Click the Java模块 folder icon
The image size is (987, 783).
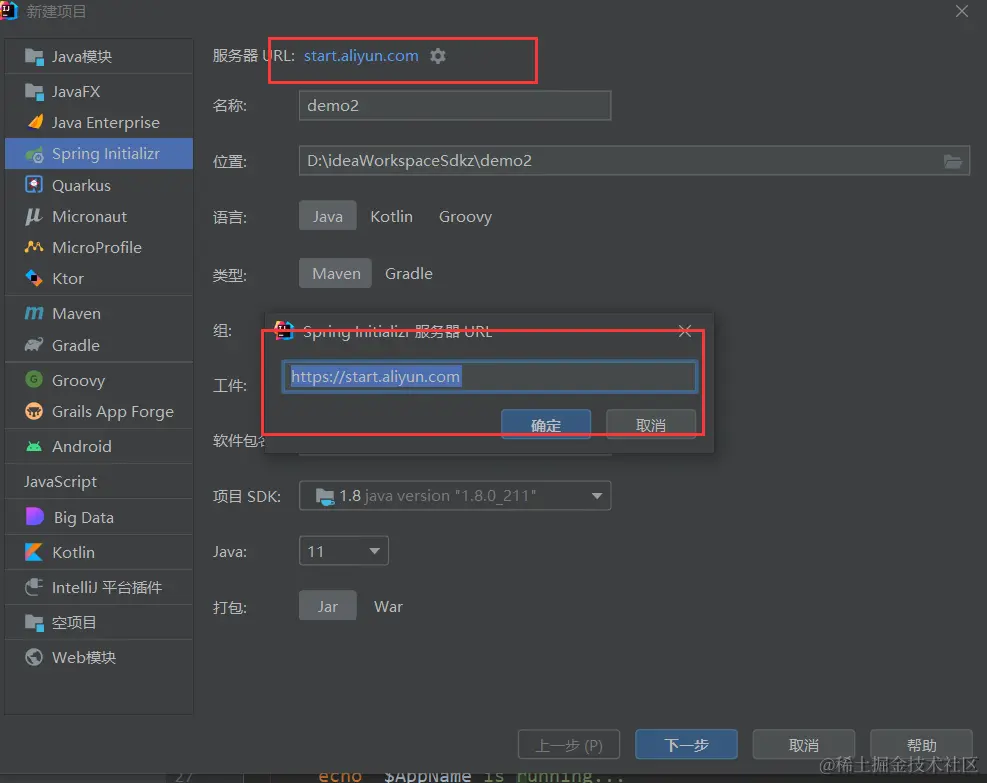[x=34, y=57]
